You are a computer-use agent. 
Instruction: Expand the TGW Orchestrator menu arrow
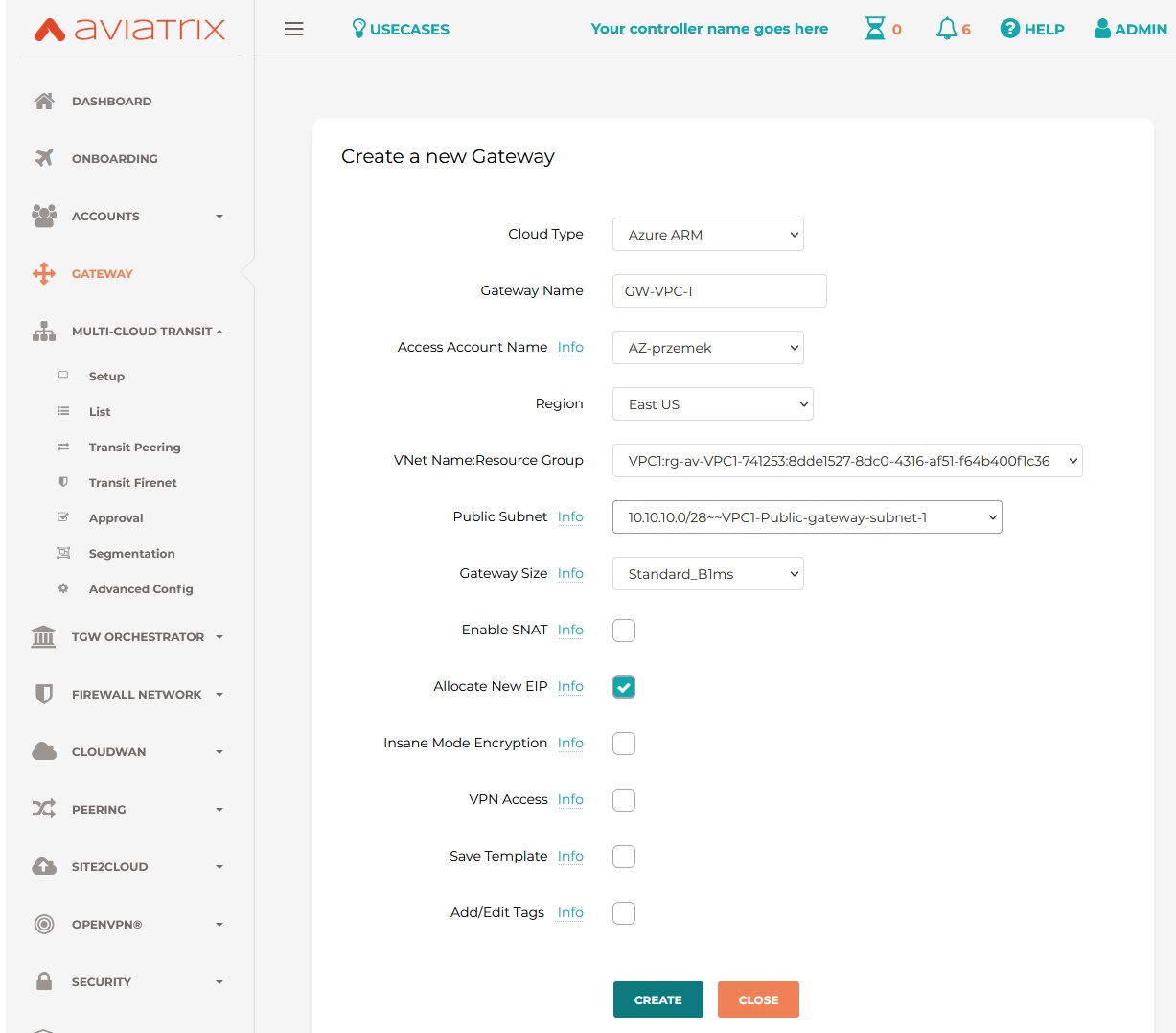(219, 637)
